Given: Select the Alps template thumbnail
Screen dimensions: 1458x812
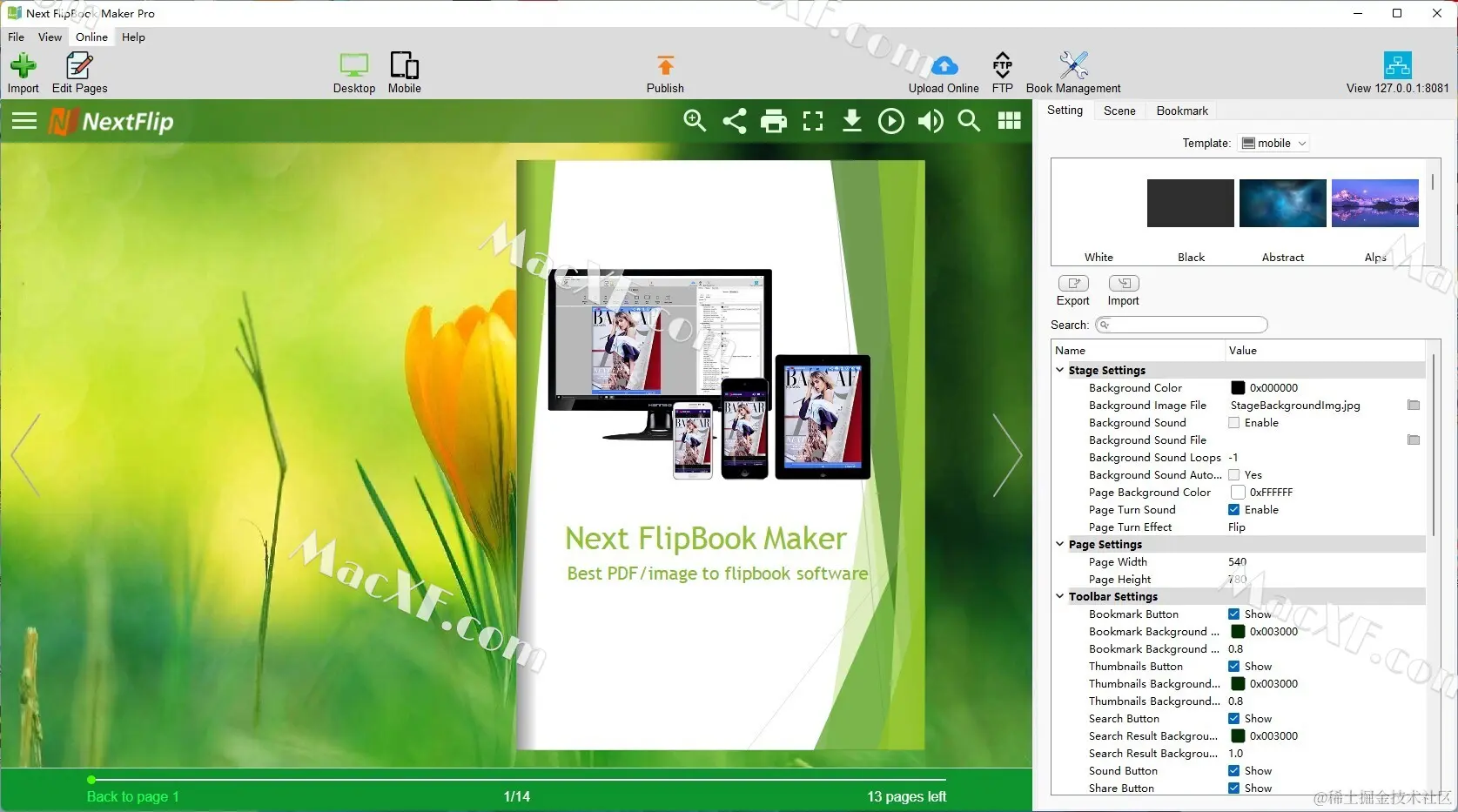Looking at the screenshot, I should point(1375,203).
